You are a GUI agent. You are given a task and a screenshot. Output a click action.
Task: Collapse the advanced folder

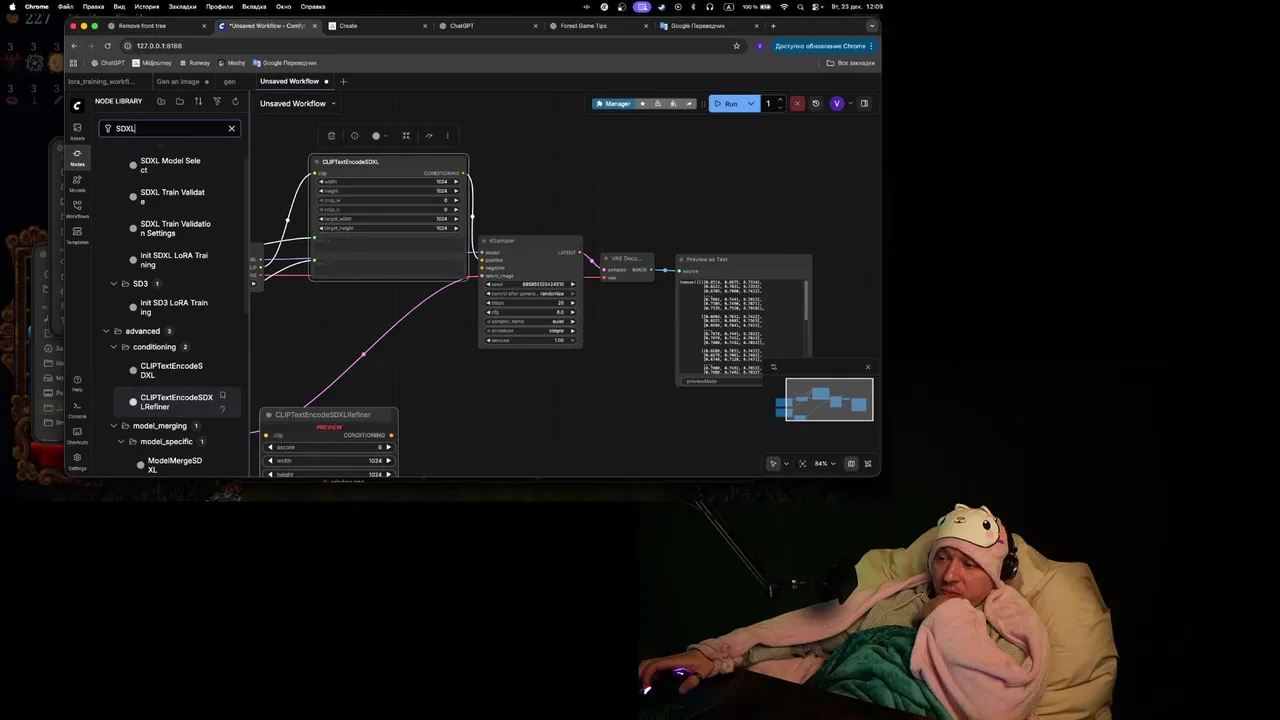(x=106, y=331)
